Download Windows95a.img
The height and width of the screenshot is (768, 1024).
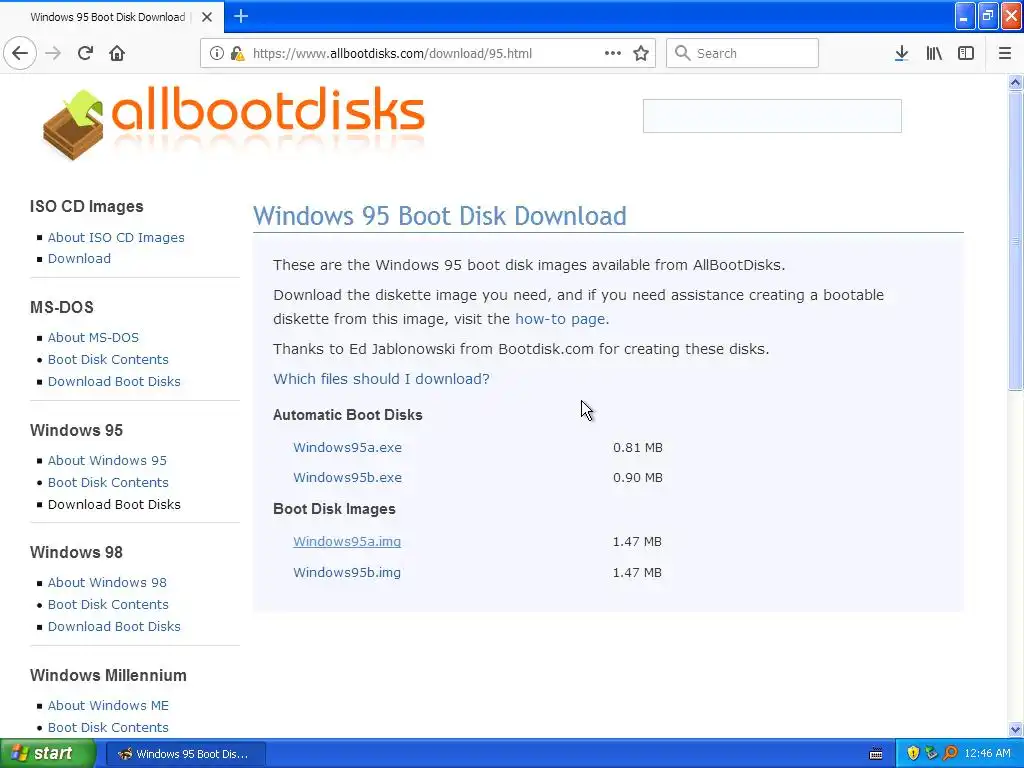click(x=347, y=541)
